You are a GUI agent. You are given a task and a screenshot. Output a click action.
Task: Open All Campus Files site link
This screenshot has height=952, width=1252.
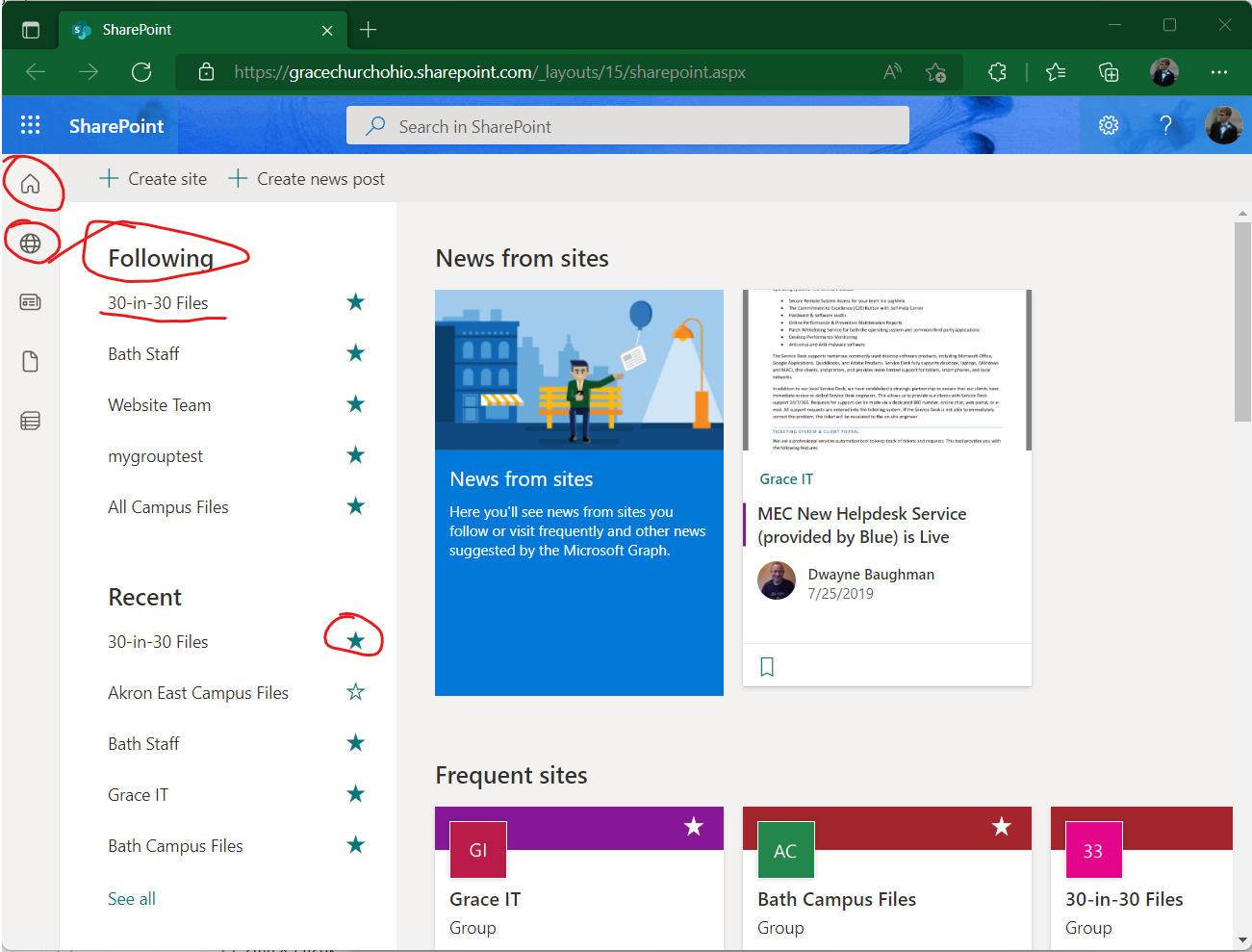[x=168, y=507]
